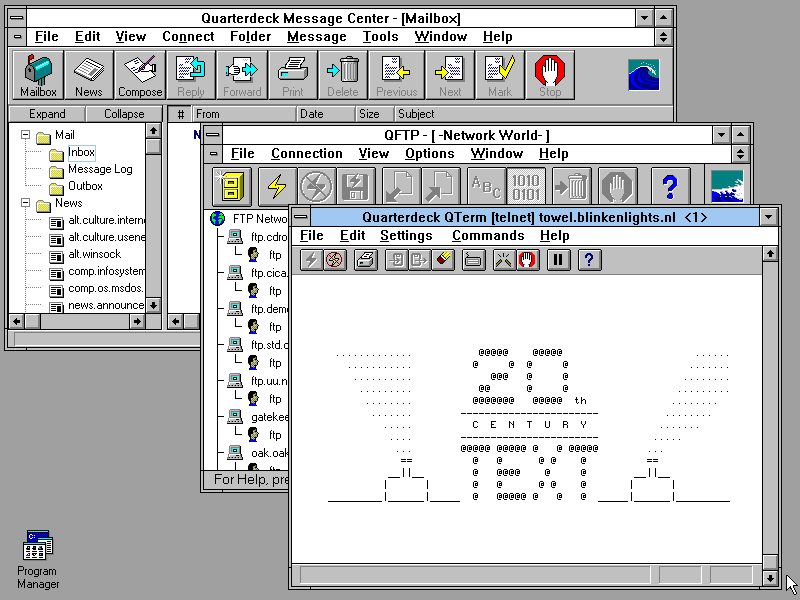Image resolution: width=800 pixels, height=600 pixels.
Task: Open Mailbox in Message Center toolbar
Action: click(38, 75)
